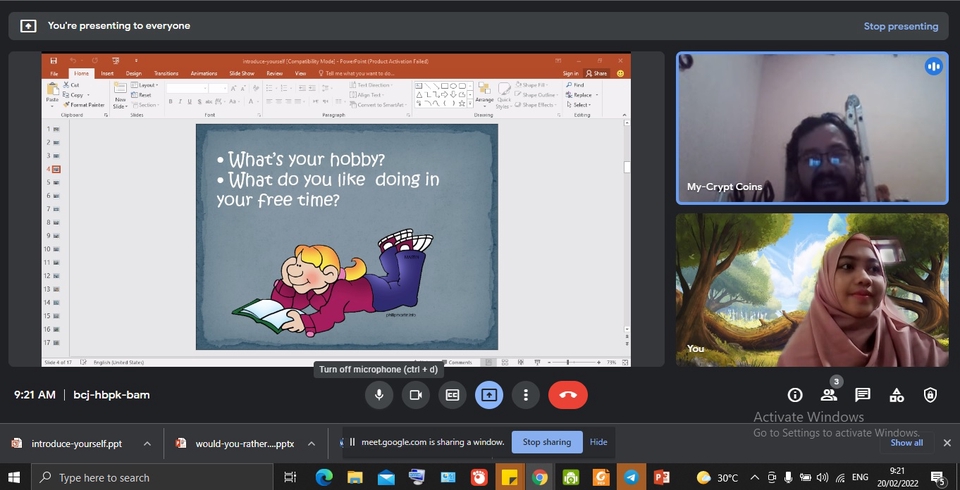Click the blue Stop sharing button

(x=546, y=442)
